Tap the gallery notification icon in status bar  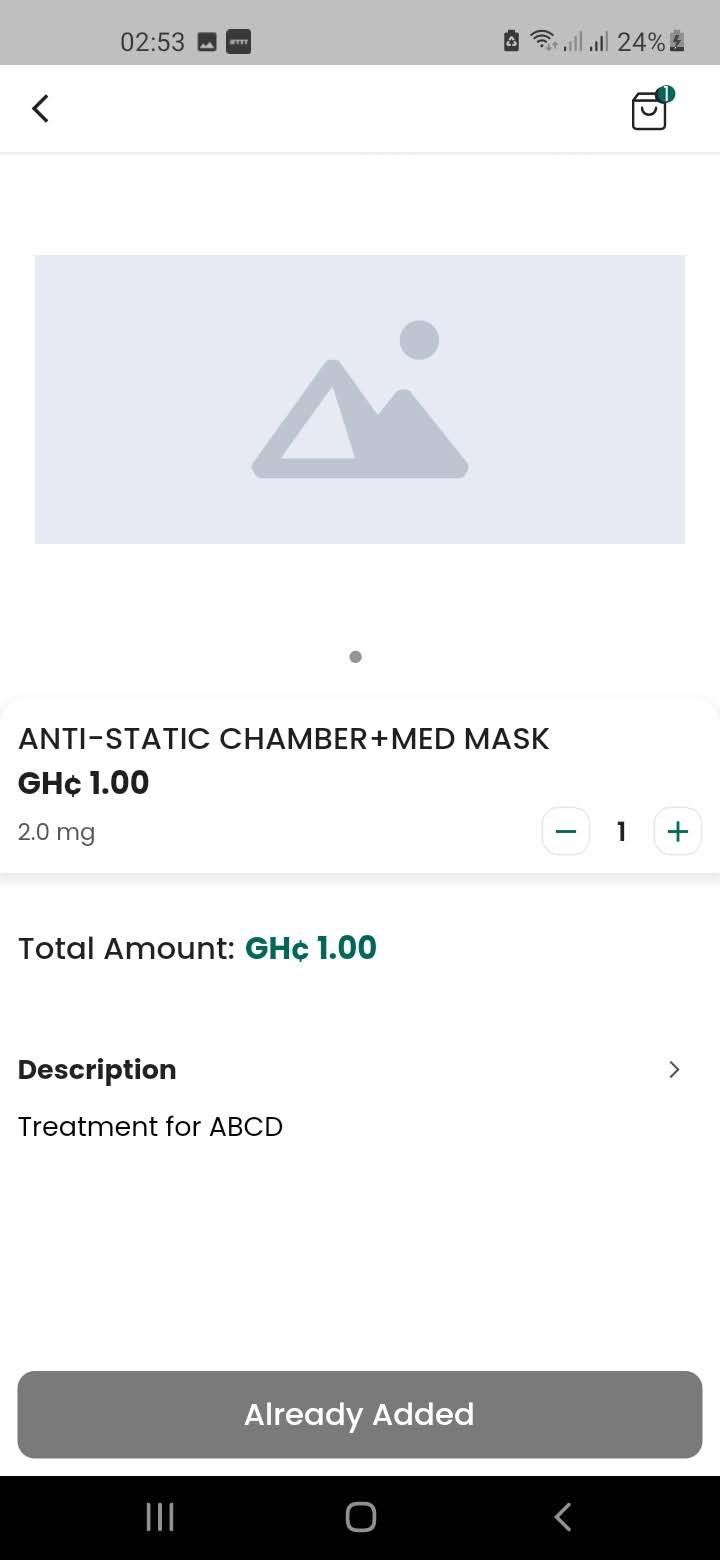(207, 42)
